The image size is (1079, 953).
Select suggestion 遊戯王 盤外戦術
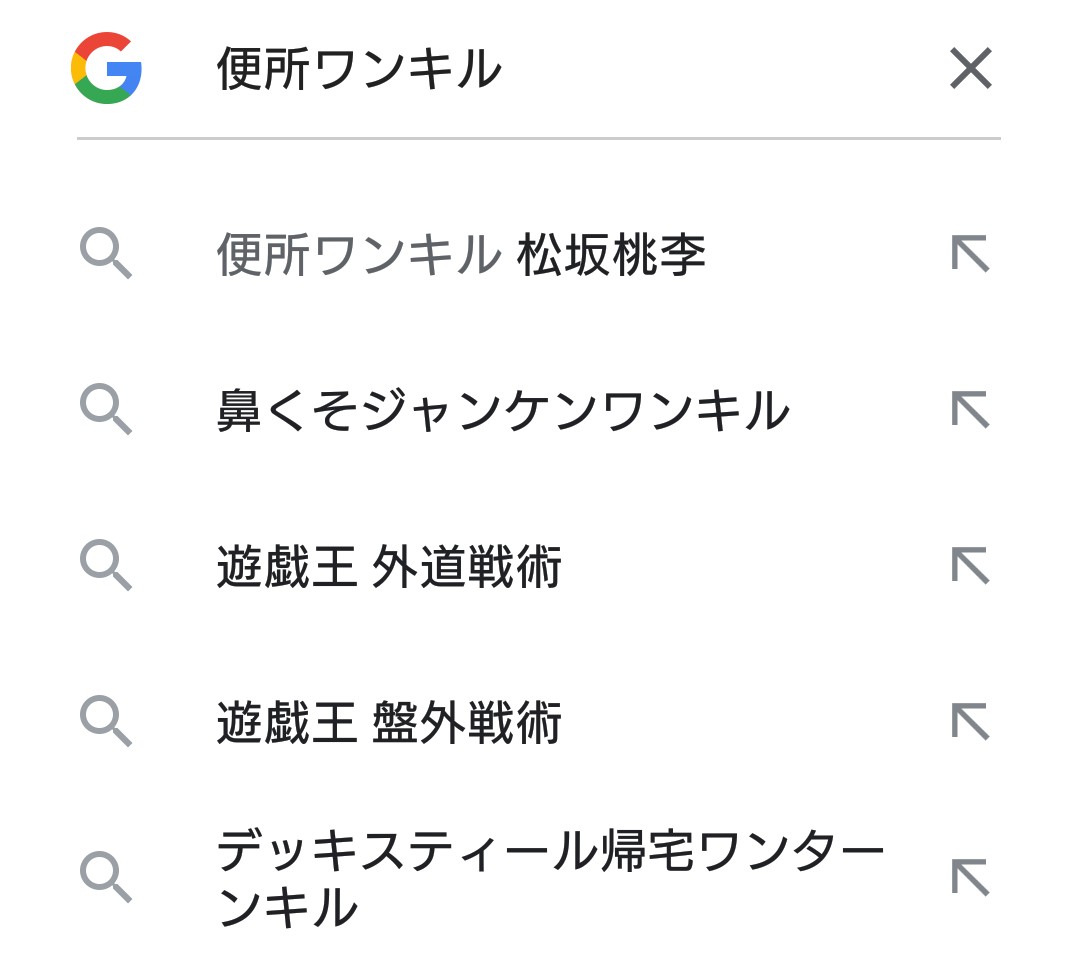point(389,723)
